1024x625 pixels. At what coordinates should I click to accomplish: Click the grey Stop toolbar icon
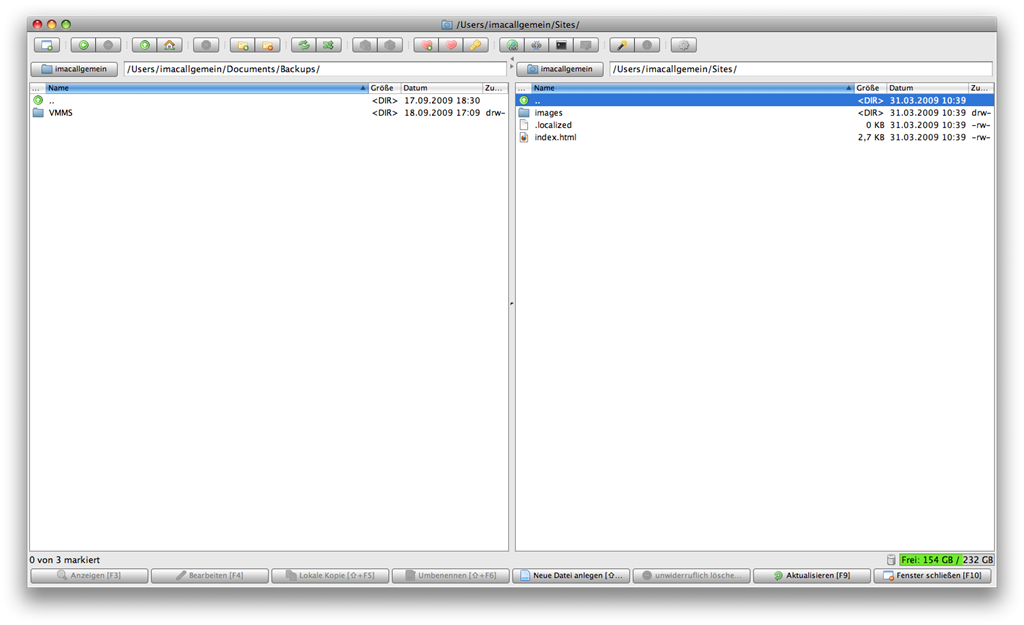[x=206, y=45]
